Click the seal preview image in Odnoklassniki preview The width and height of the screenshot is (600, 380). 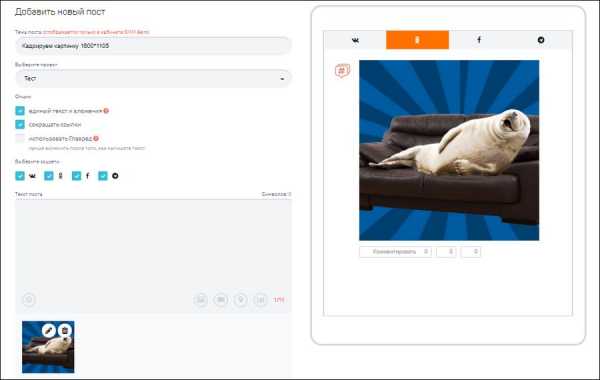449,150
